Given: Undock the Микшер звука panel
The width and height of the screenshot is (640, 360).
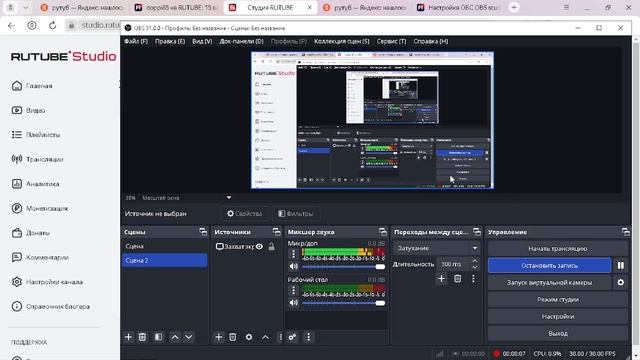Looking at the screenshot, I should coord(382,232).
